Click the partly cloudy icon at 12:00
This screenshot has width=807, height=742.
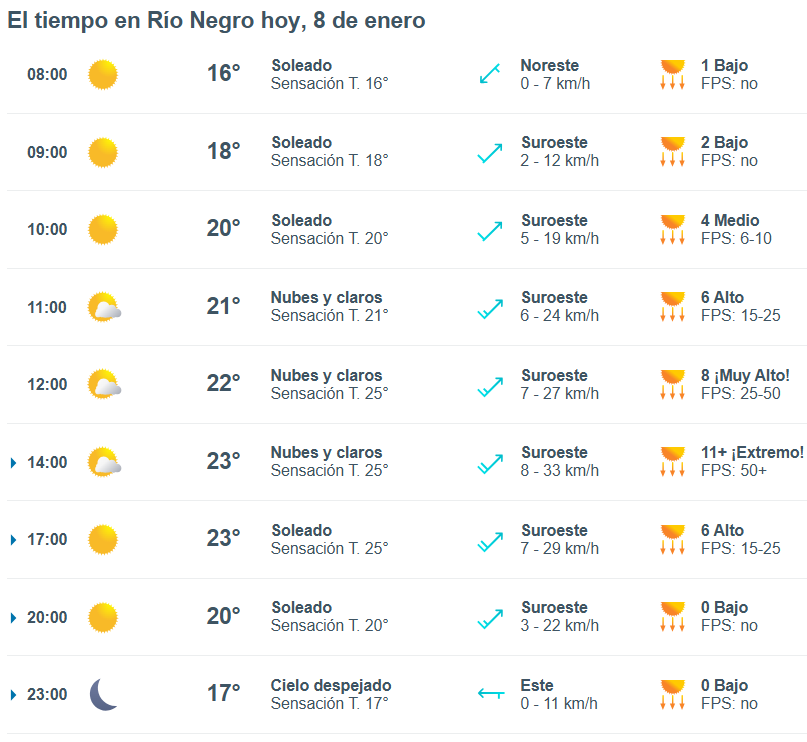104,384
